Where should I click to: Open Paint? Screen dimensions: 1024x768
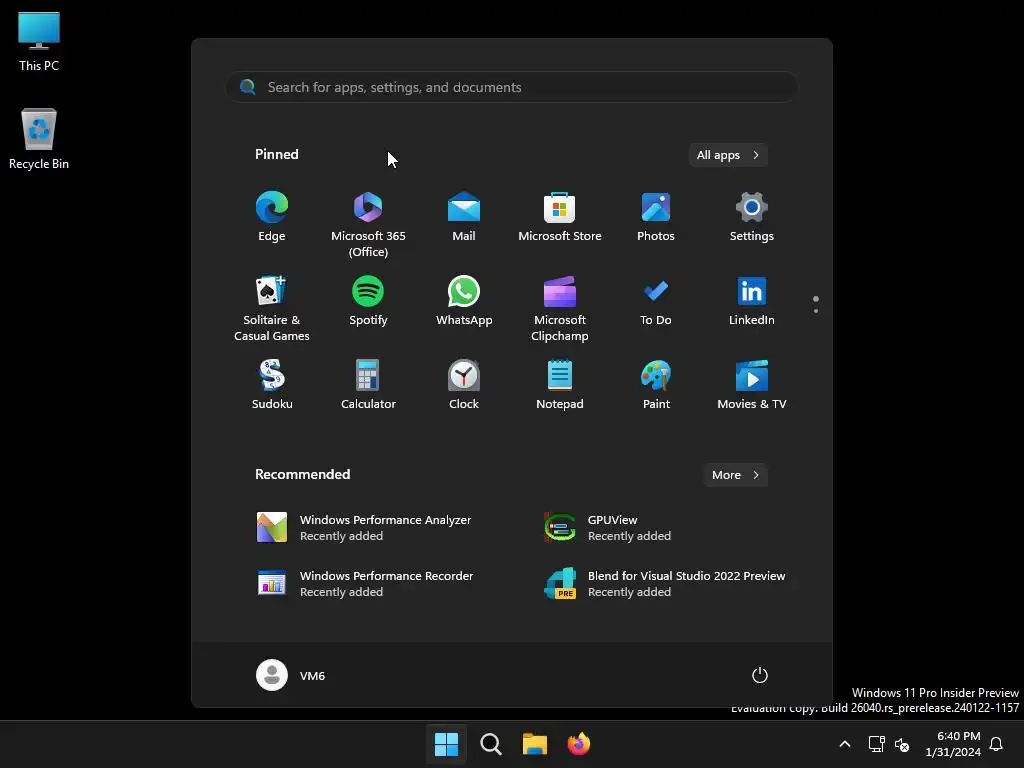656,385
